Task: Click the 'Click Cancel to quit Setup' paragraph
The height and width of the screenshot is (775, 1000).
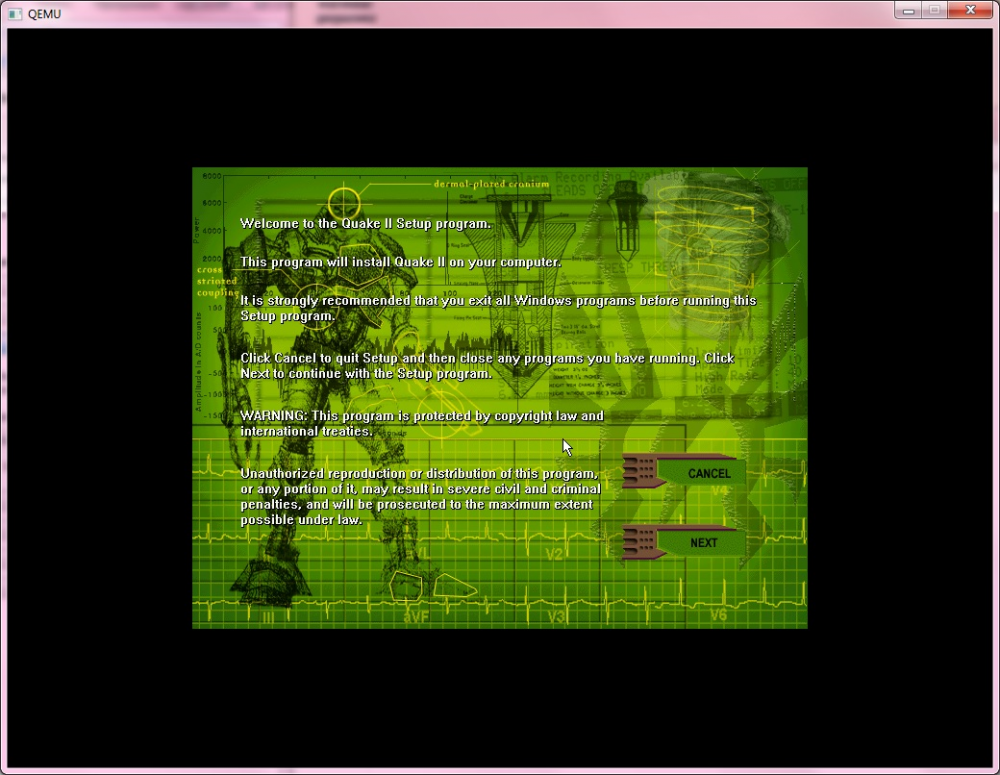Action: point(487,365)
